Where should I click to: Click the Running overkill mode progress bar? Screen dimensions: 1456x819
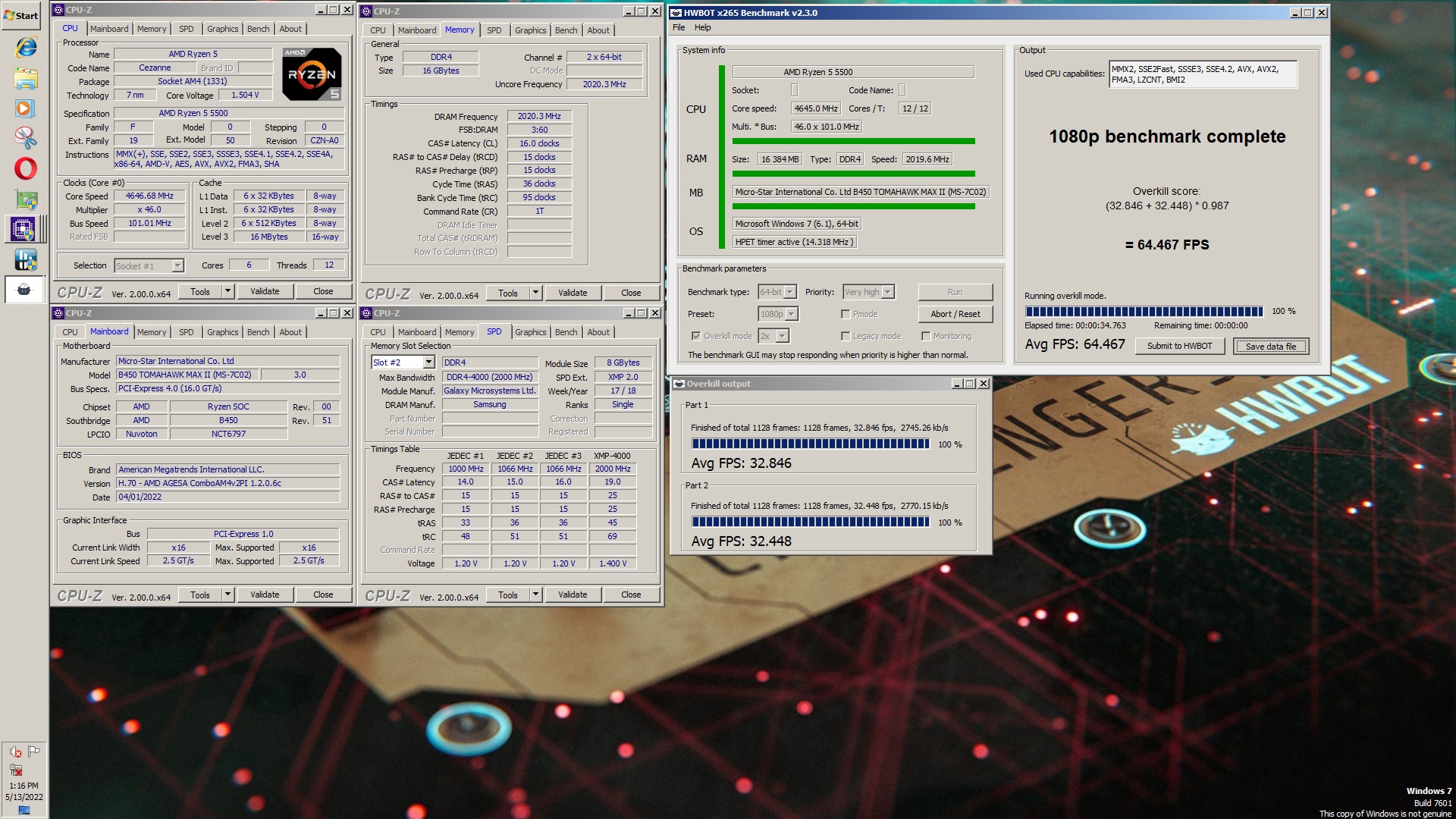[x=1144, y=311]
